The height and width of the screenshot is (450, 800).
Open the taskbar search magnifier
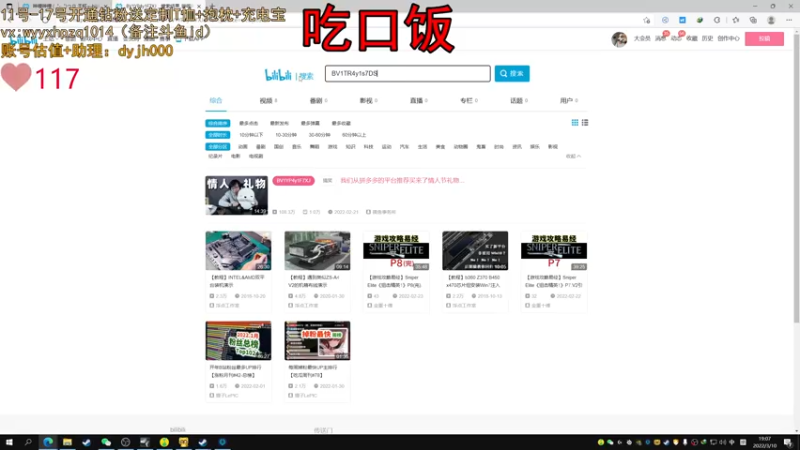(28, 442)
